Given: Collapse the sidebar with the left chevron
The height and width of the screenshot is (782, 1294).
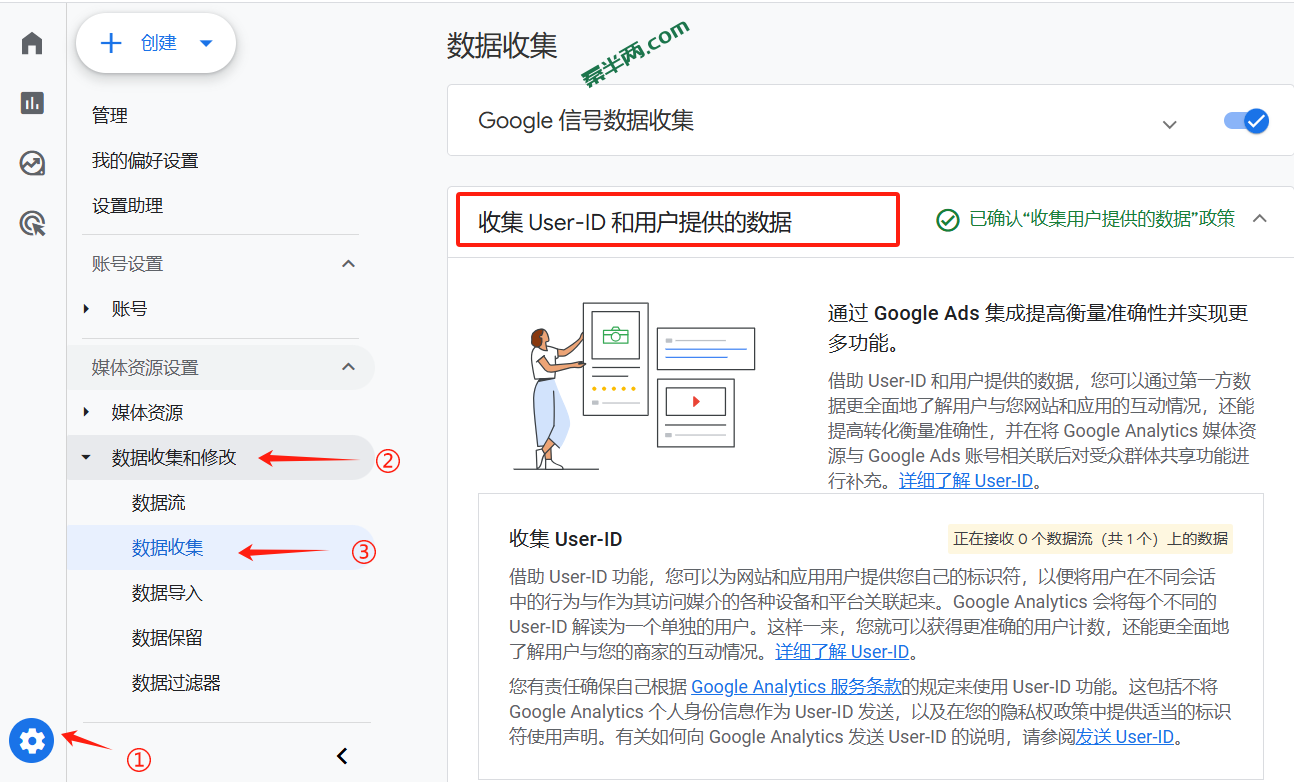Looking at the screenshot, I should coord(342,756).
